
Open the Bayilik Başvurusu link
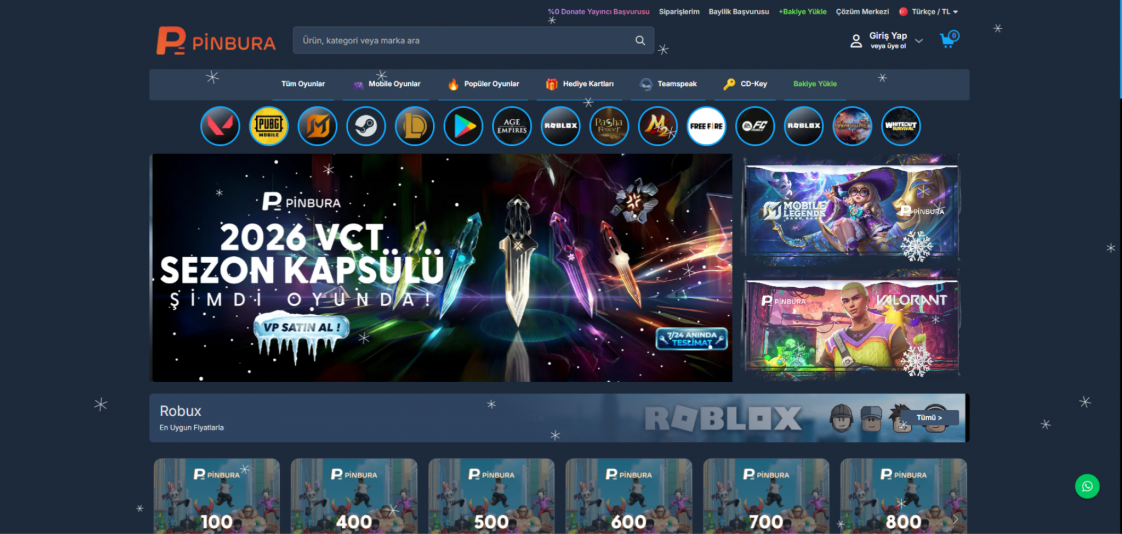pyautogui.click(x=738, y=11)
